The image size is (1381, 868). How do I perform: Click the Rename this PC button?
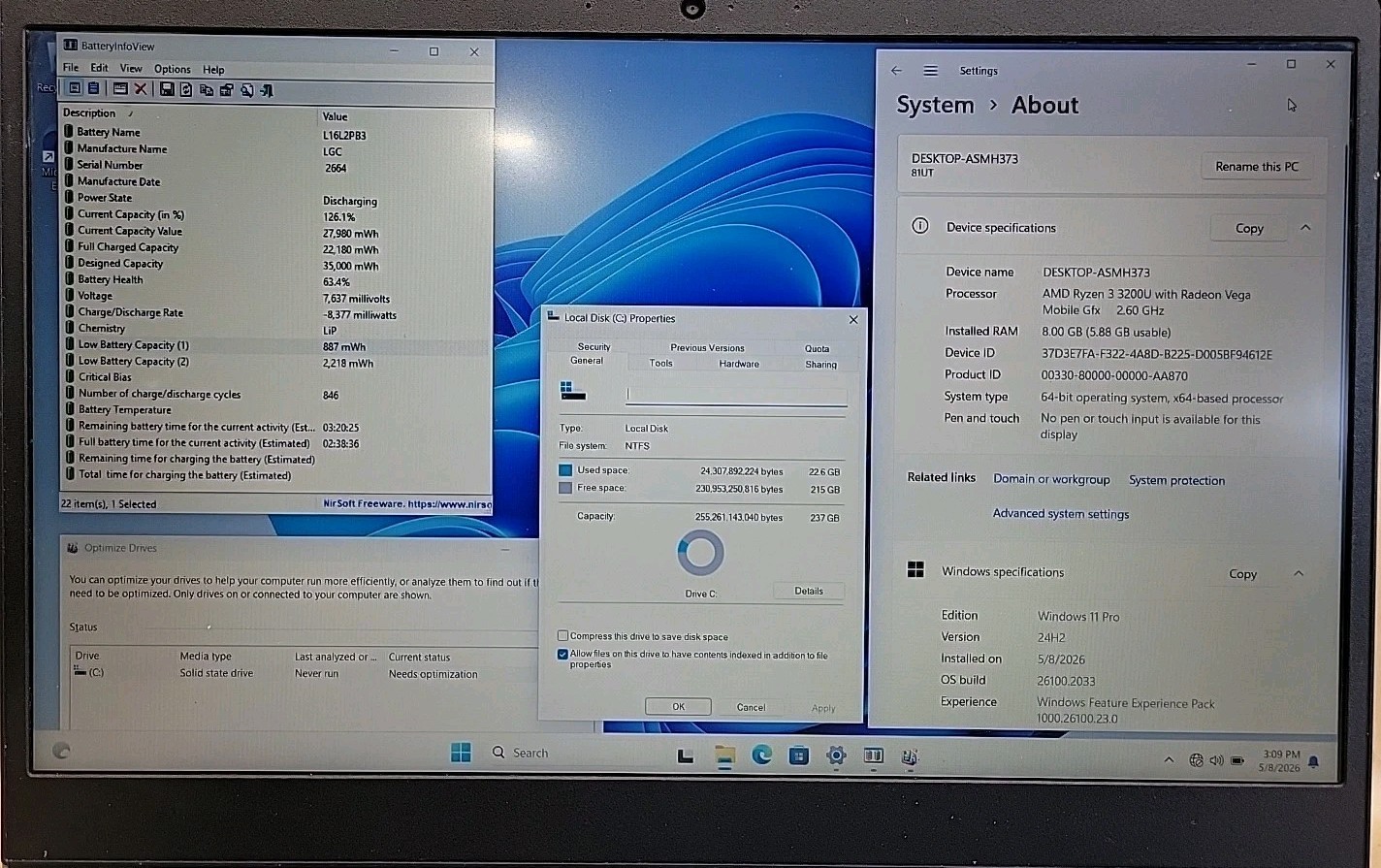coord(1257,166)
